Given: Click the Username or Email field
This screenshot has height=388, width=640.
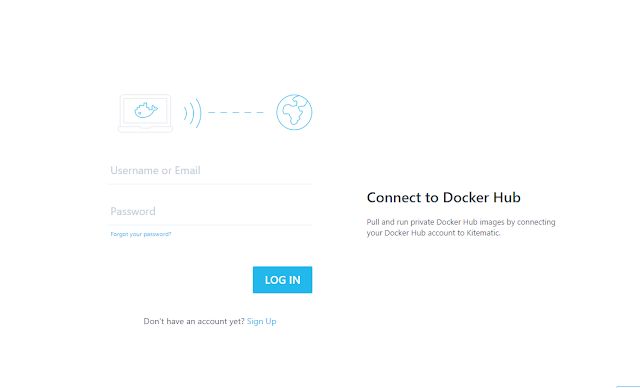Looking at the screenshot, I should coord(210,171).
